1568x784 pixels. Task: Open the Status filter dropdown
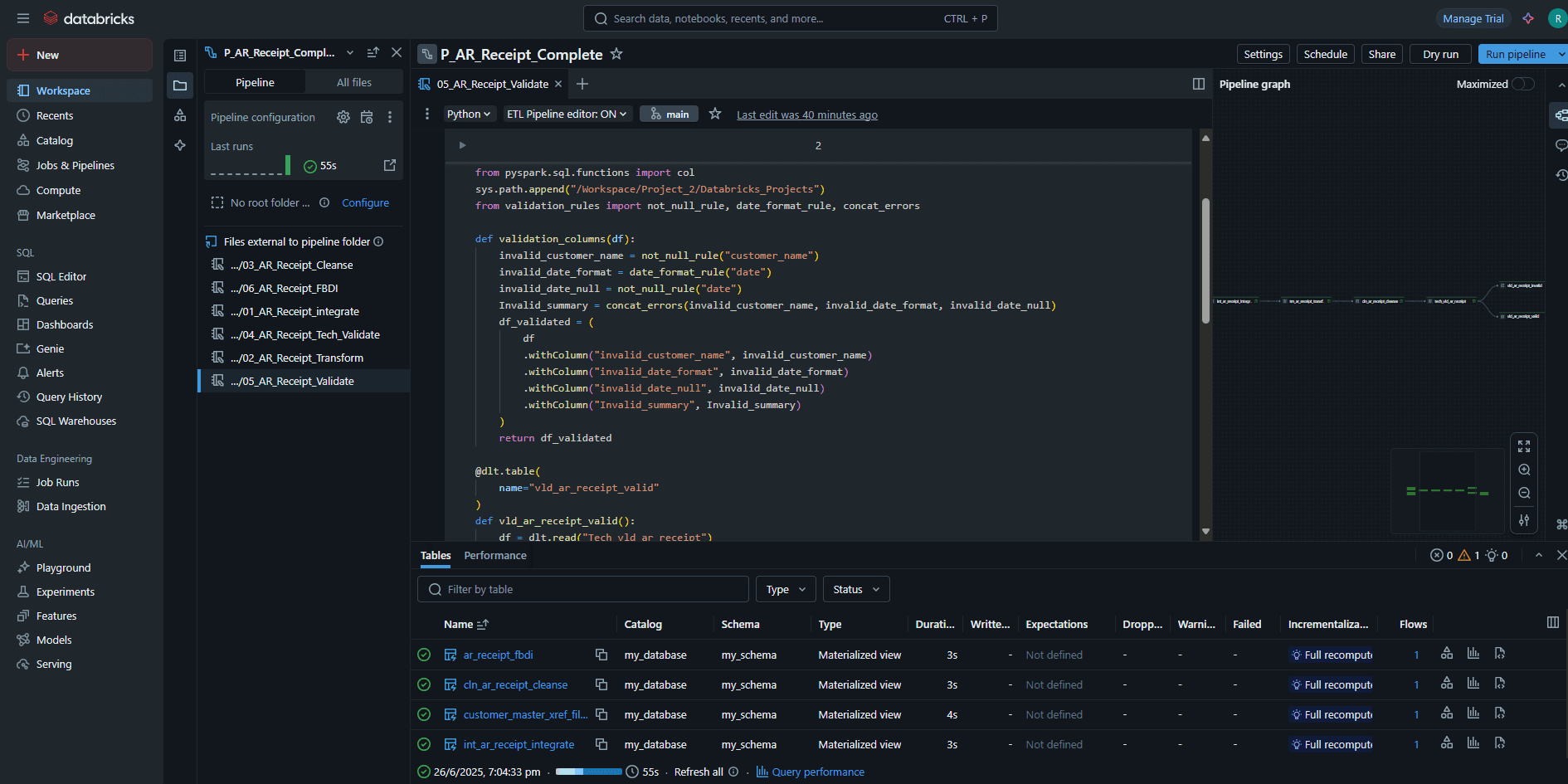click(x=856, y=589)
